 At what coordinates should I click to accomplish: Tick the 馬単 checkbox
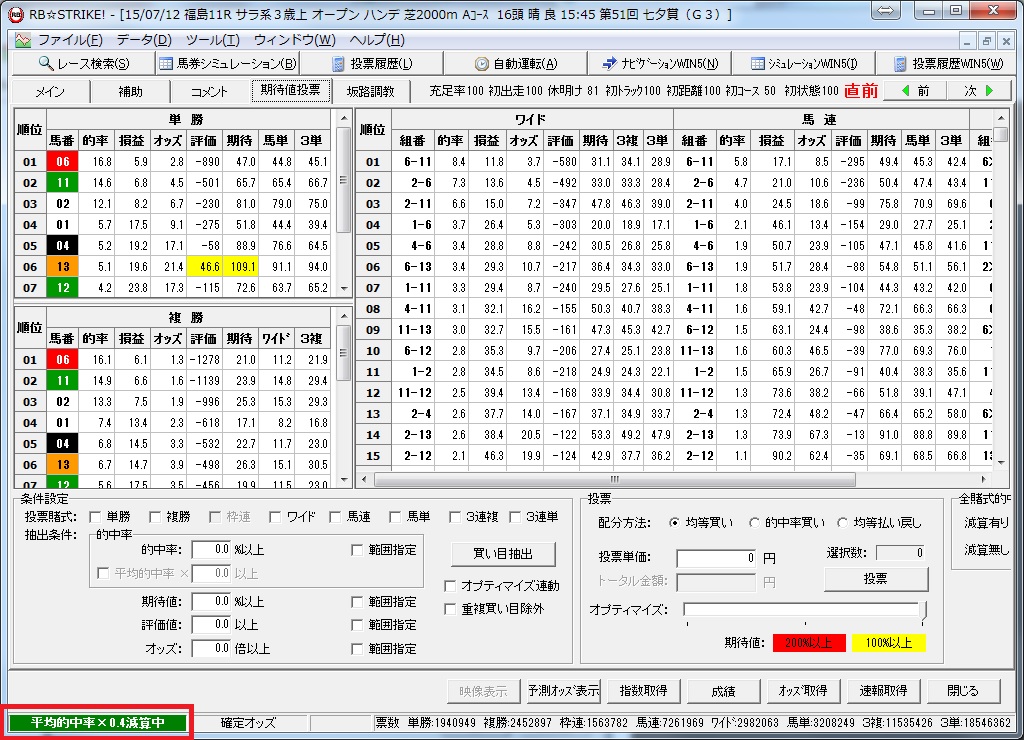395,517
